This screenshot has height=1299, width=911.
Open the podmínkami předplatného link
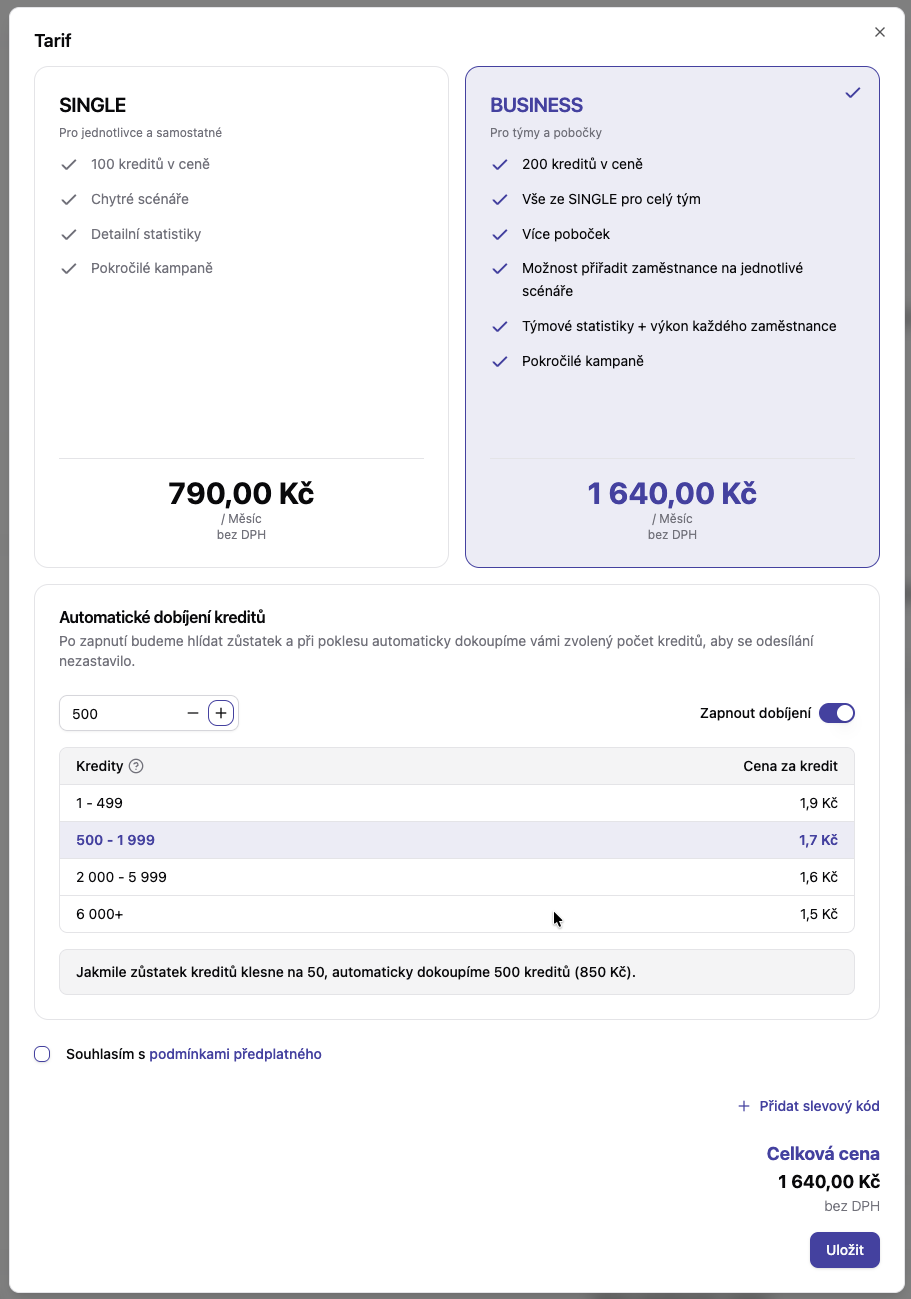pos(234,1054)
